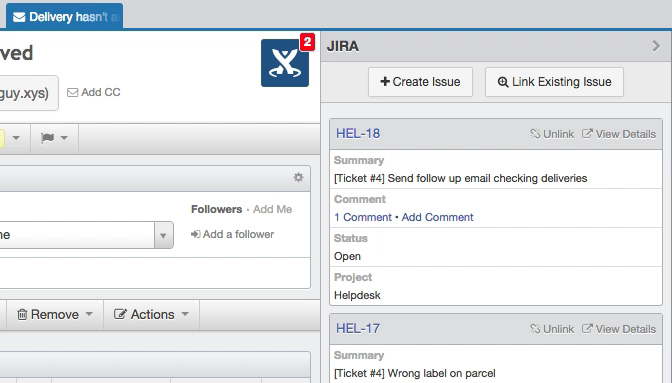The image size is (672, 383).
Task: Open the 1 Comment link on HEL-18
Action: tap(363, 217)
